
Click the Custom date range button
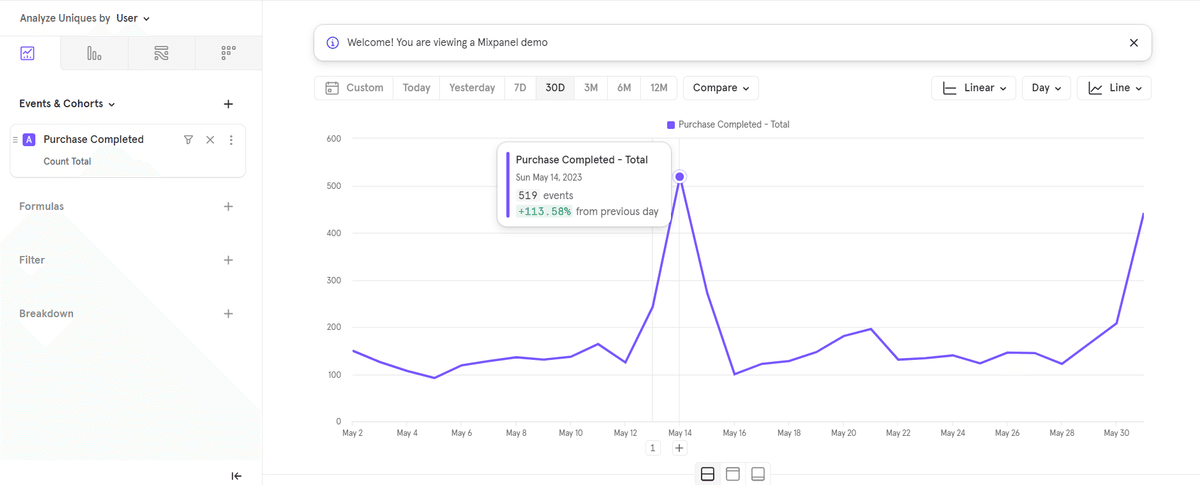(x=354, y=88)
